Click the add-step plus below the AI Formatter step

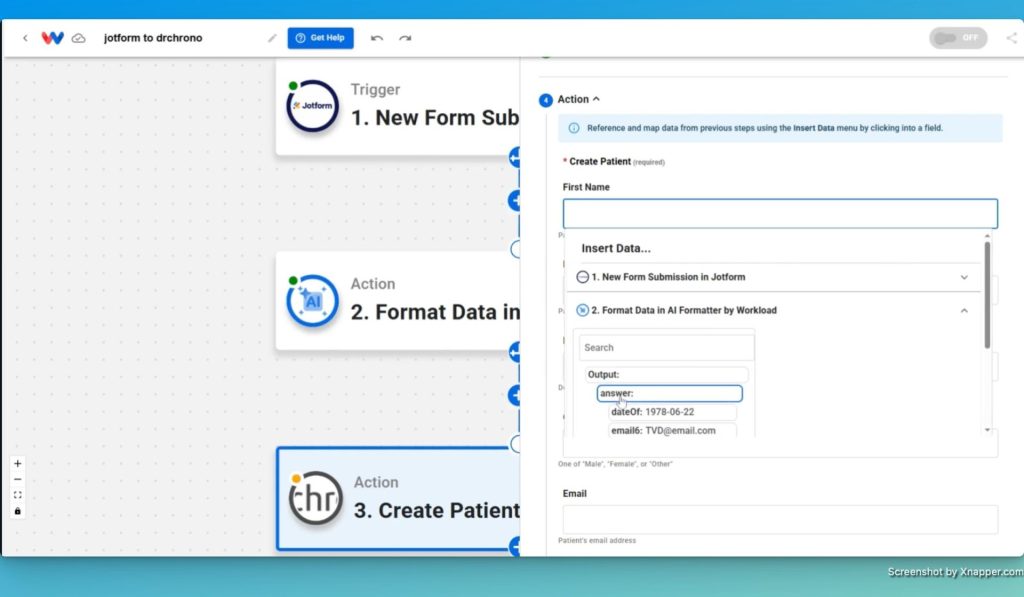(515, 395)
